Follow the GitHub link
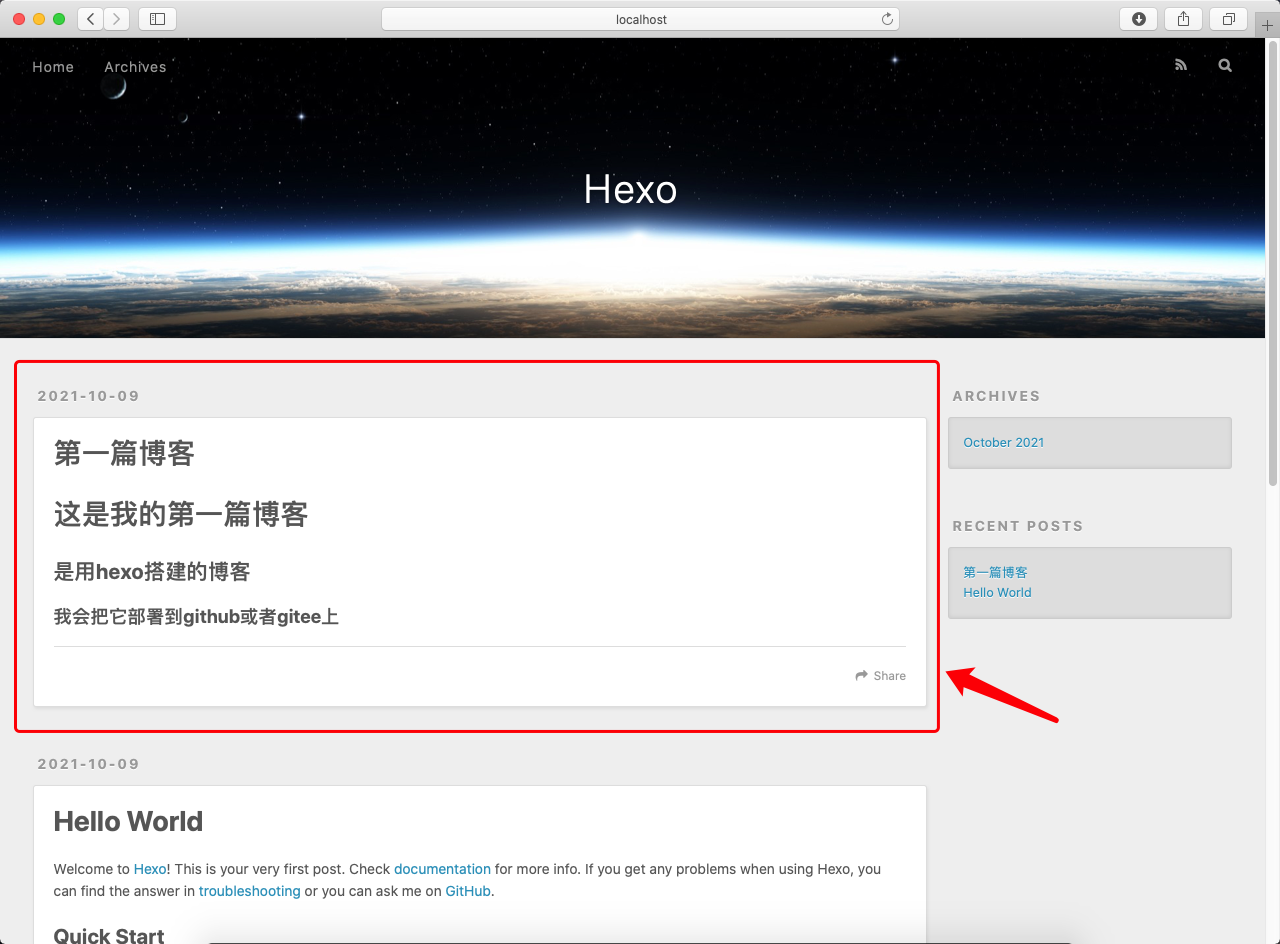 pyautogui.click(x=468, y=891)
